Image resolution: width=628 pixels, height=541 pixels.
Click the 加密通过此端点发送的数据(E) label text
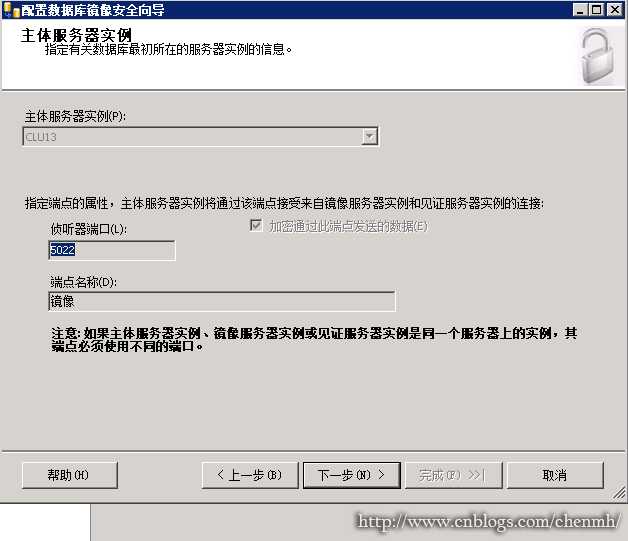[x=348, y=227]
